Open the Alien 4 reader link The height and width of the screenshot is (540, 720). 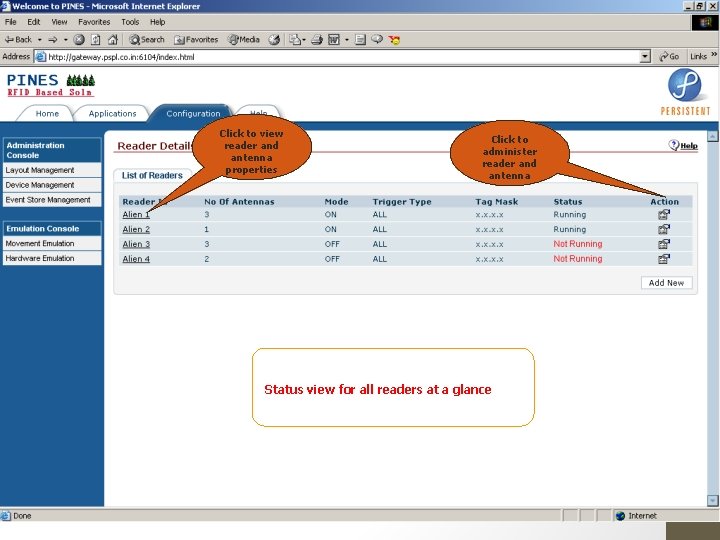coord(136,259)
